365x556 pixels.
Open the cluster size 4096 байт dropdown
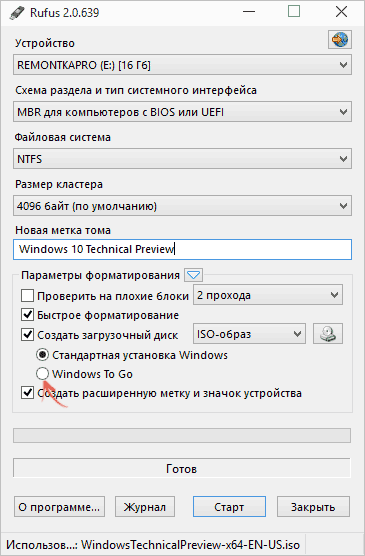click(x=182, y=206)
